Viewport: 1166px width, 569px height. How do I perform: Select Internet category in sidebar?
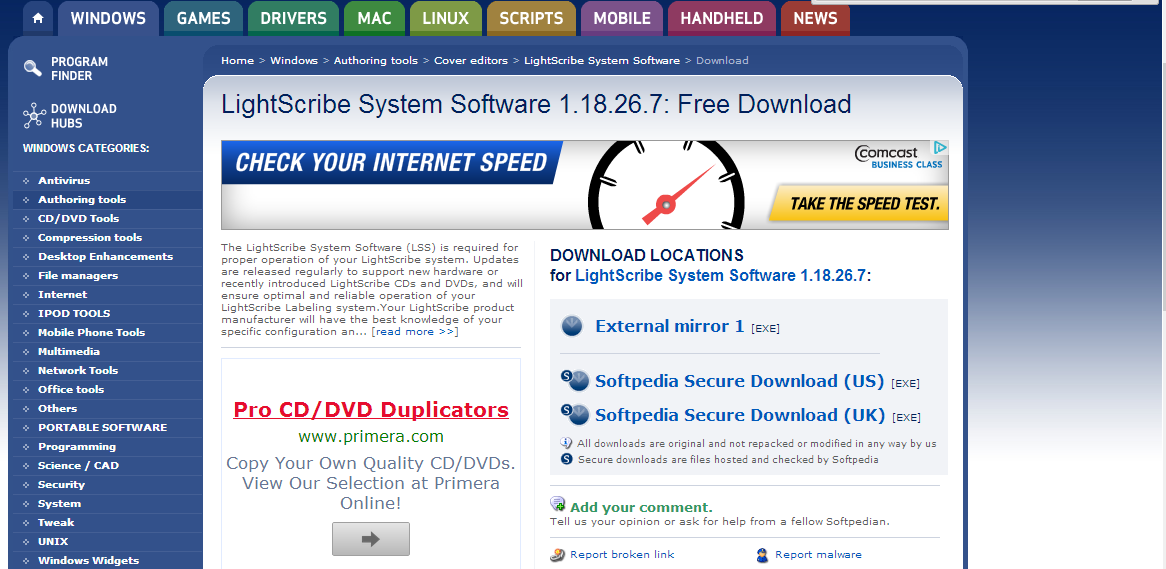point(62,295)
